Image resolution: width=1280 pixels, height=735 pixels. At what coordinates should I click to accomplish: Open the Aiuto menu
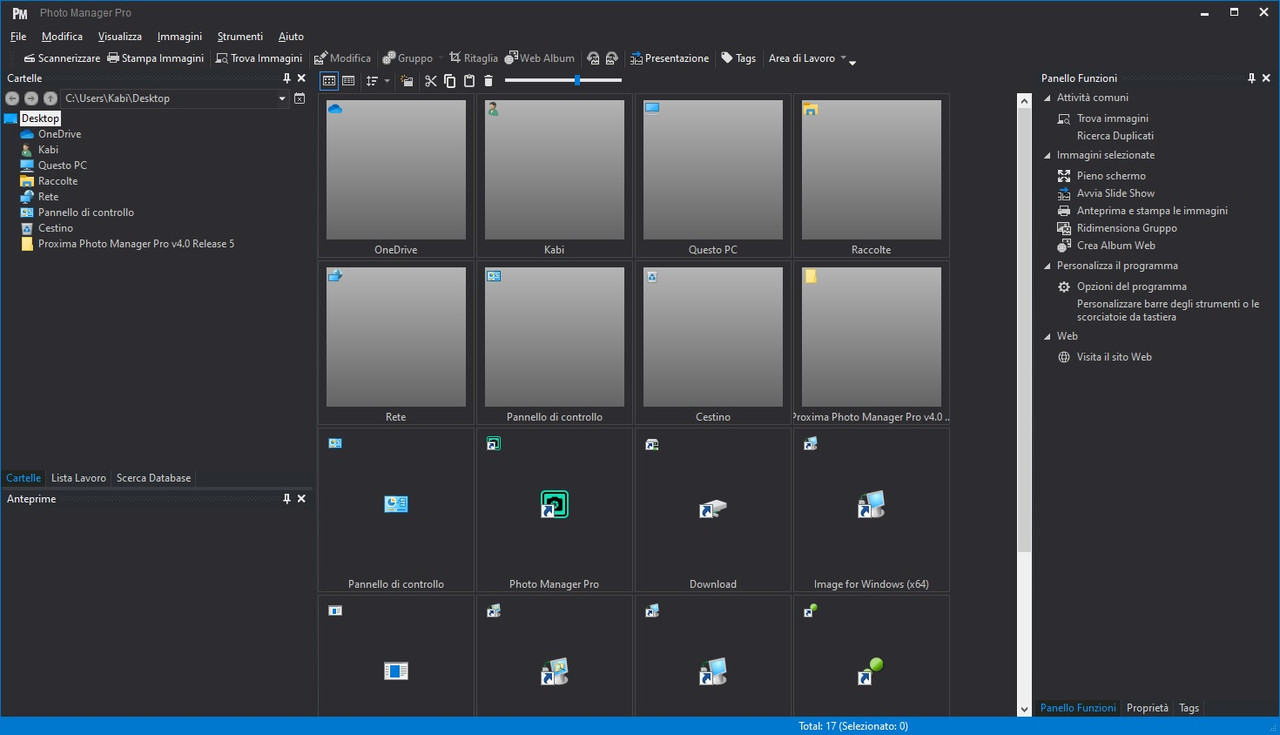pos(291,37)
